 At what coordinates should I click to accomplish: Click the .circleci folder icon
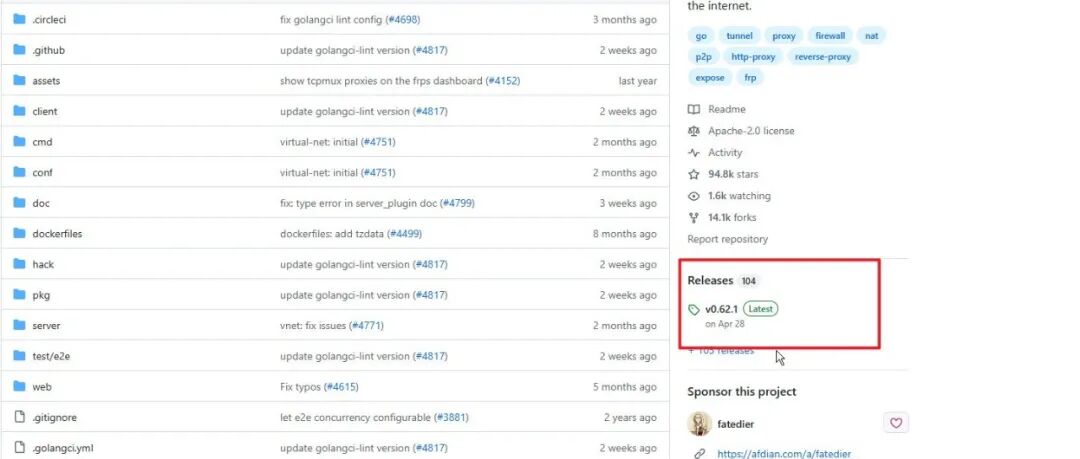point(19,19)
